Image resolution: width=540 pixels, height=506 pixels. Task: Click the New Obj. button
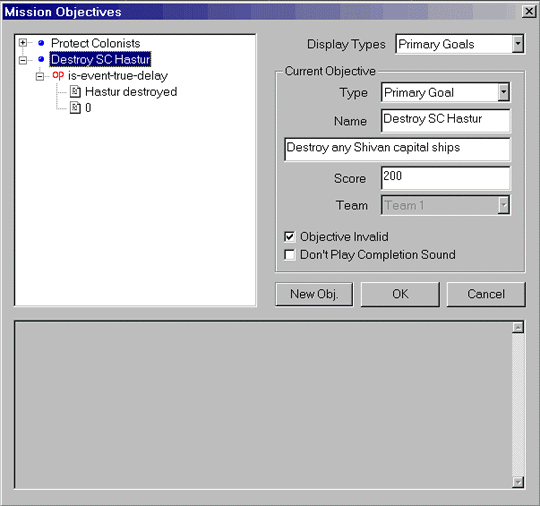tap(314, 294)
